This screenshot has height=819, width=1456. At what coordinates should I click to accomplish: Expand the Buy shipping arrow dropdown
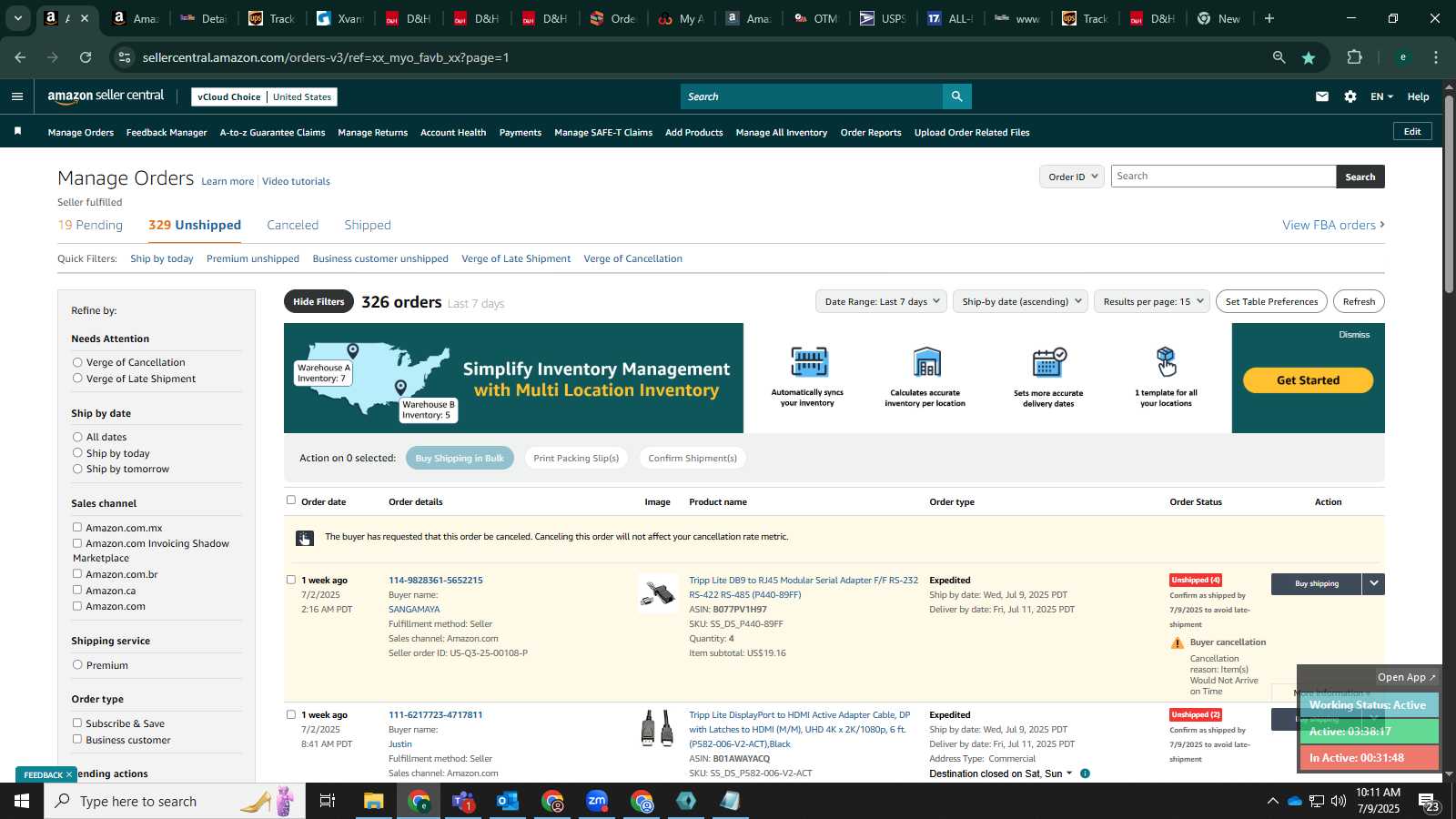[1373, 583]
